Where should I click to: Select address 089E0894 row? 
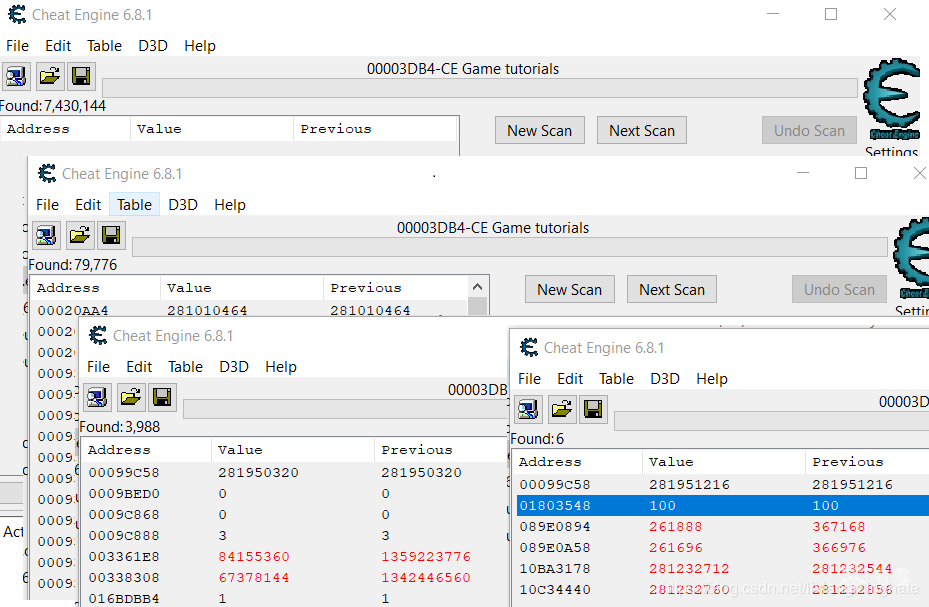coord(723,526)
